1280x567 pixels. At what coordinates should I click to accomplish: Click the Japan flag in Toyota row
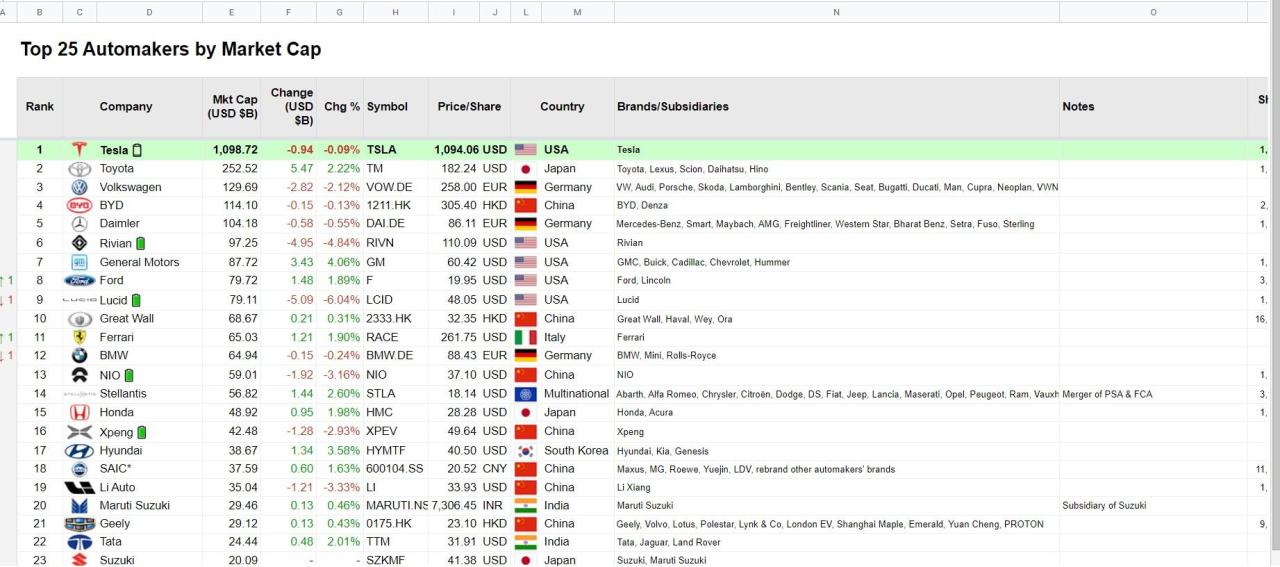tap(526, 169)
